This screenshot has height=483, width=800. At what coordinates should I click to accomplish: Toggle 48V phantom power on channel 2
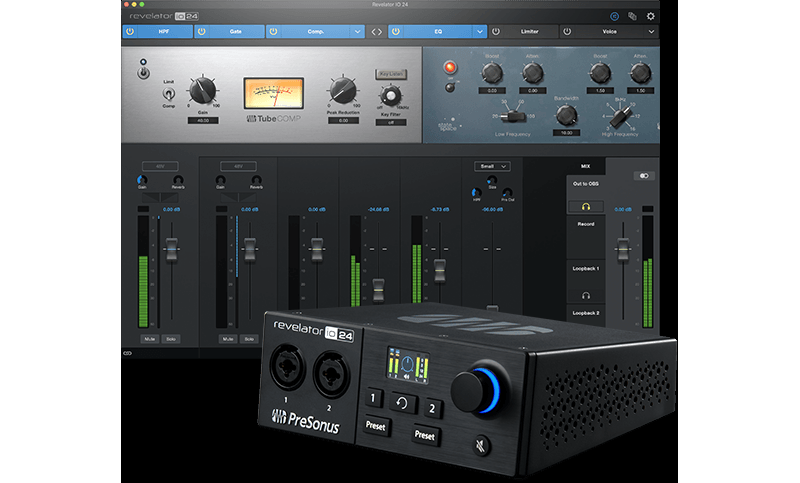pyautogui.click(x=238, y=166)
